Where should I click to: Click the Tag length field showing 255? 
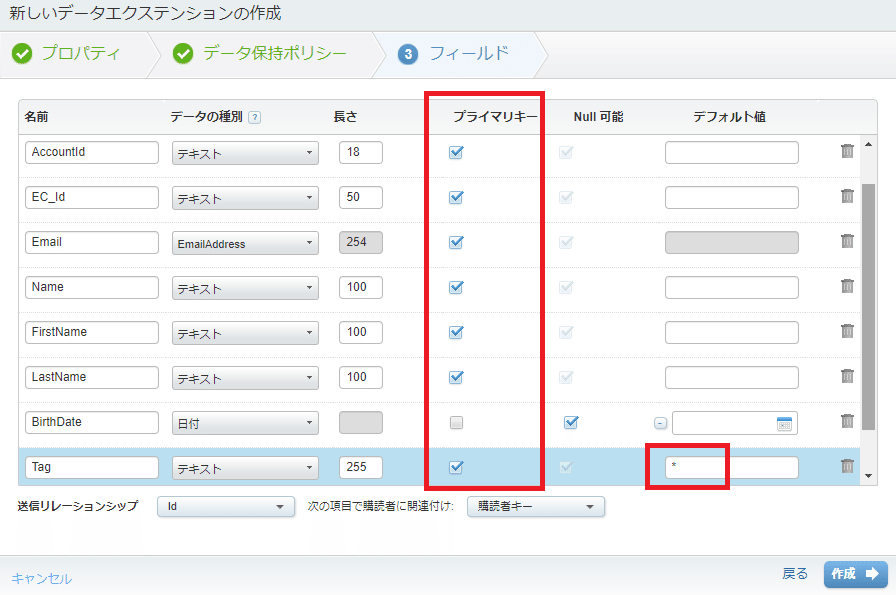[x=361, y=468]
